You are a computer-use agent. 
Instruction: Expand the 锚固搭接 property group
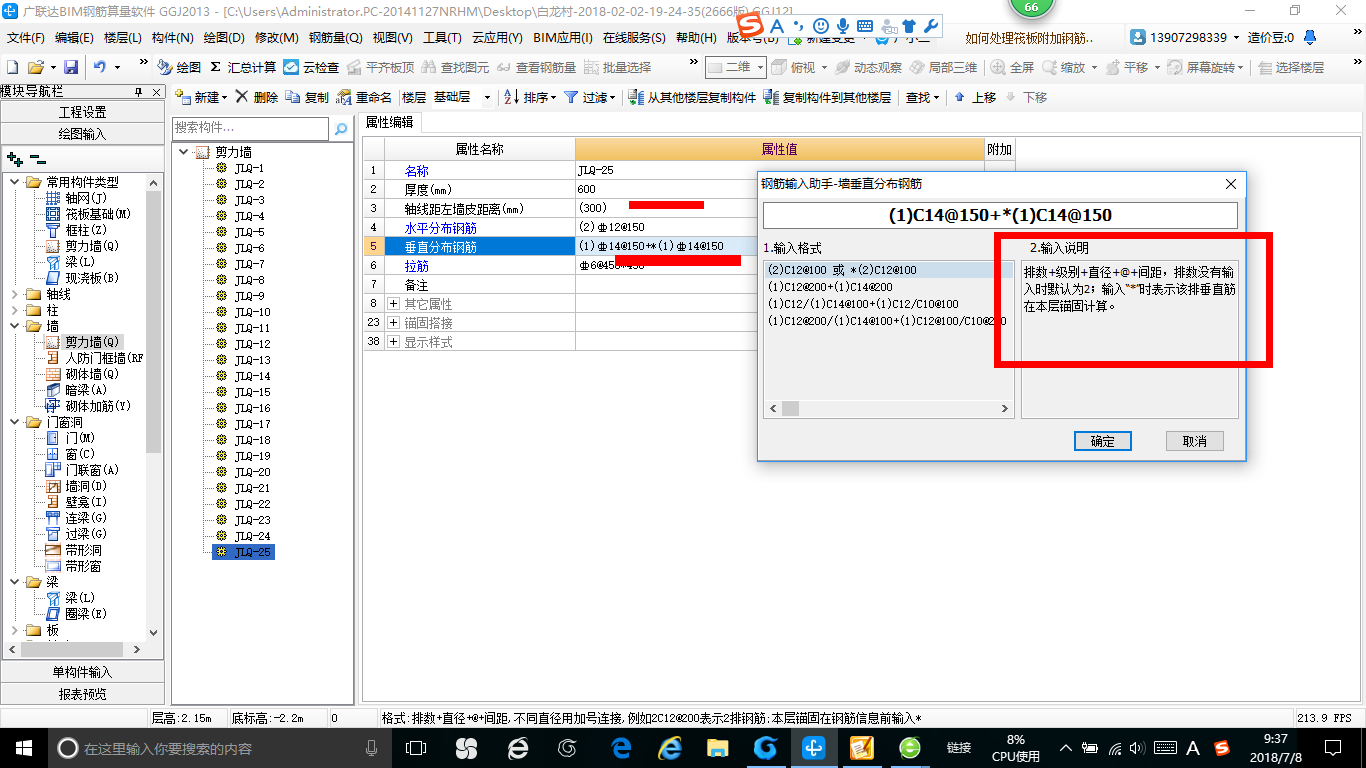[393, 322]
